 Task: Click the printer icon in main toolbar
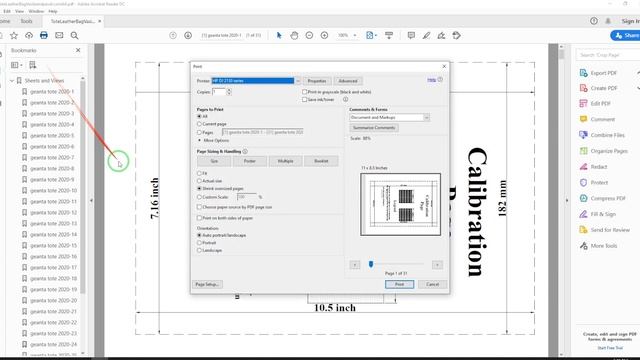tap(44, 36)
